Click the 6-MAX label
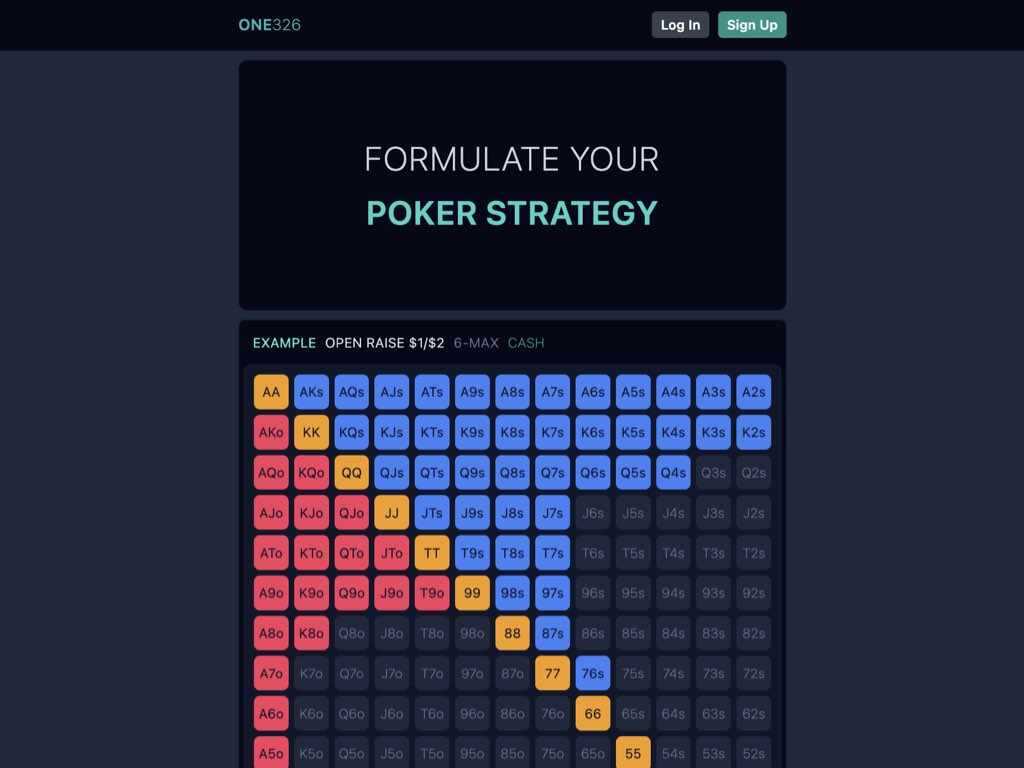 476,343
